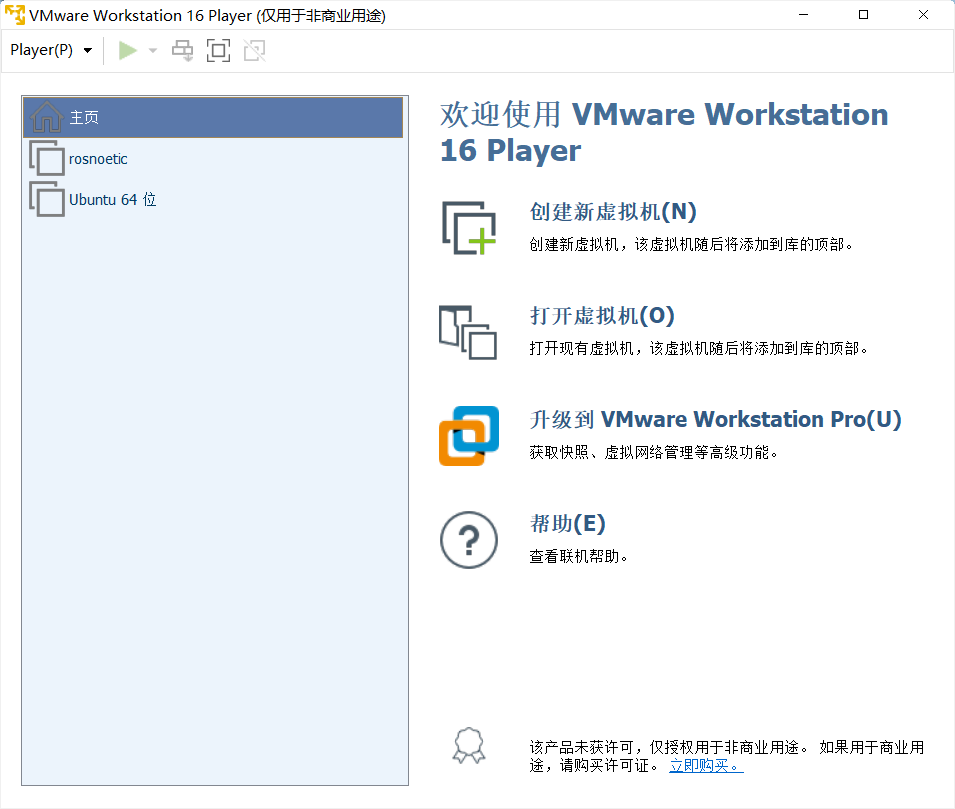This screenshot has height=809, width=955.
Task: Click the VMware title bar app icon
Action: coord(15,15)
